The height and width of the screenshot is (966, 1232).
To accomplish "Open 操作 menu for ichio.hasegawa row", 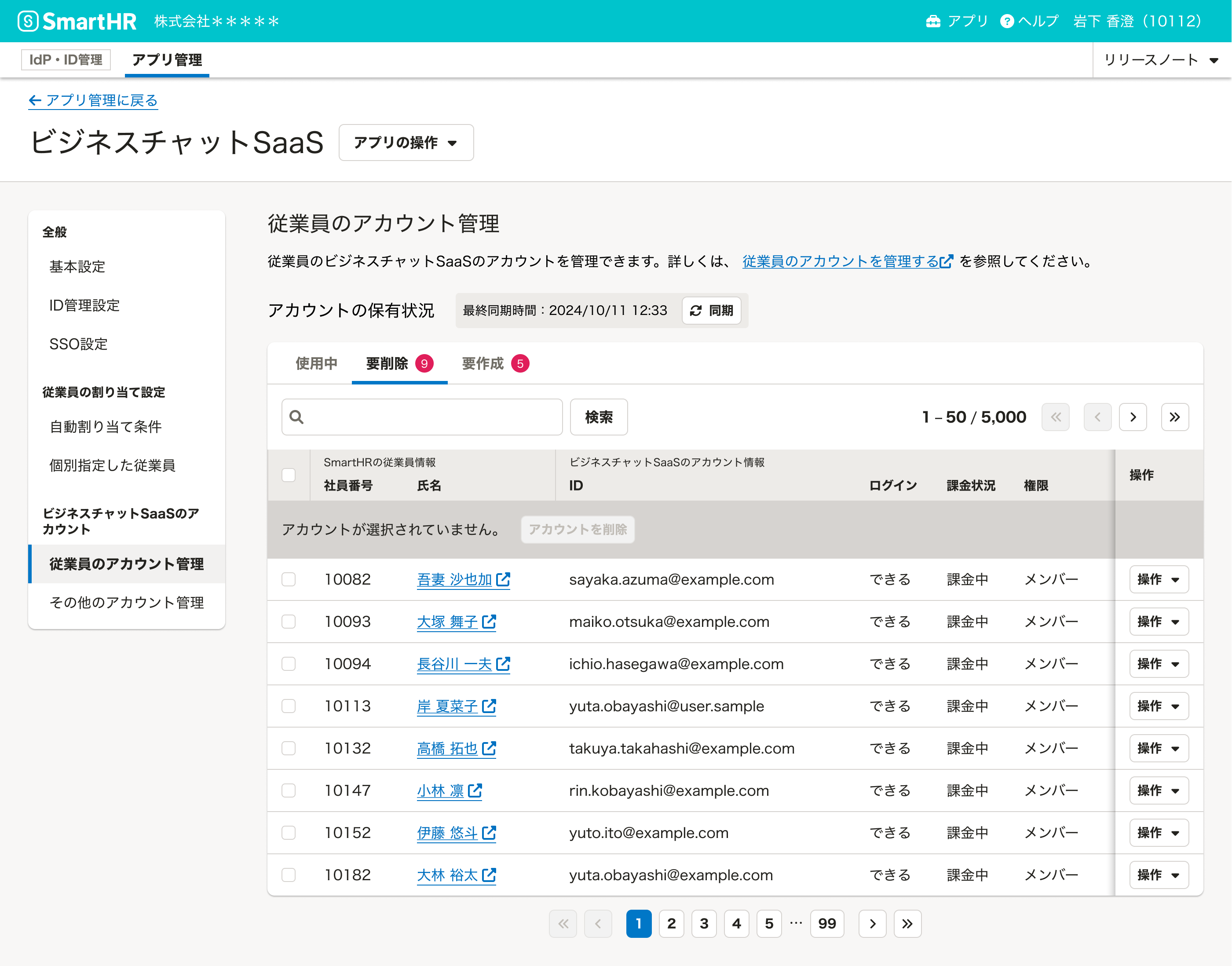I will click(x=1159, y=663).
